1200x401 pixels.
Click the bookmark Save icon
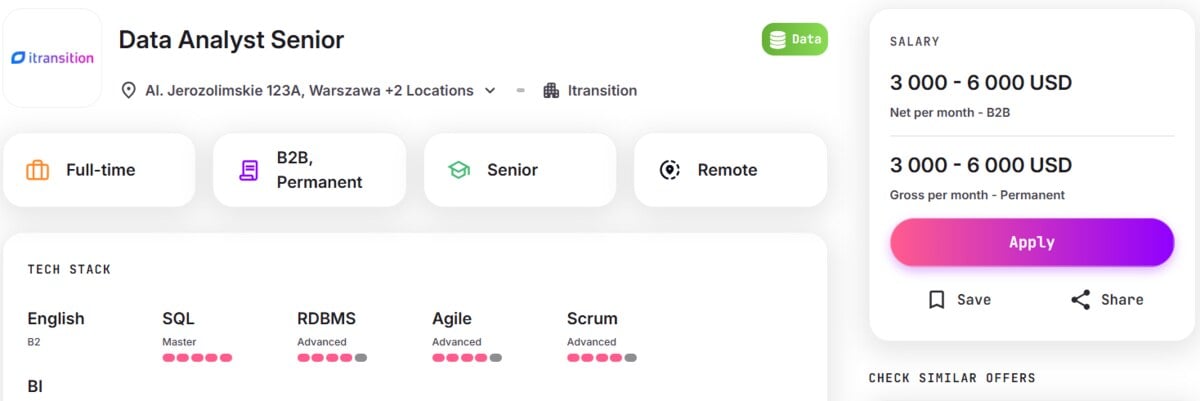[x=936, y=299]
